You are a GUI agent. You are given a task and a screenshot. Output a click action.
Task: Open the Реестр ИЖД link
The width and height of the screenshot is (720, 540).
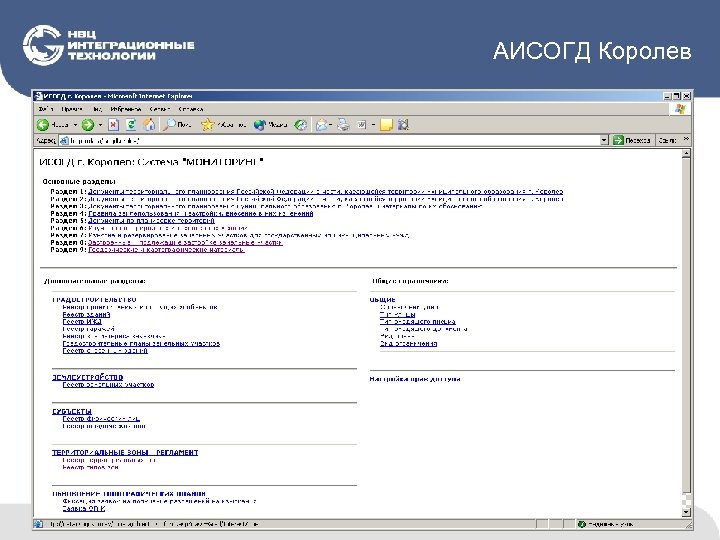(x=82, y=322)
